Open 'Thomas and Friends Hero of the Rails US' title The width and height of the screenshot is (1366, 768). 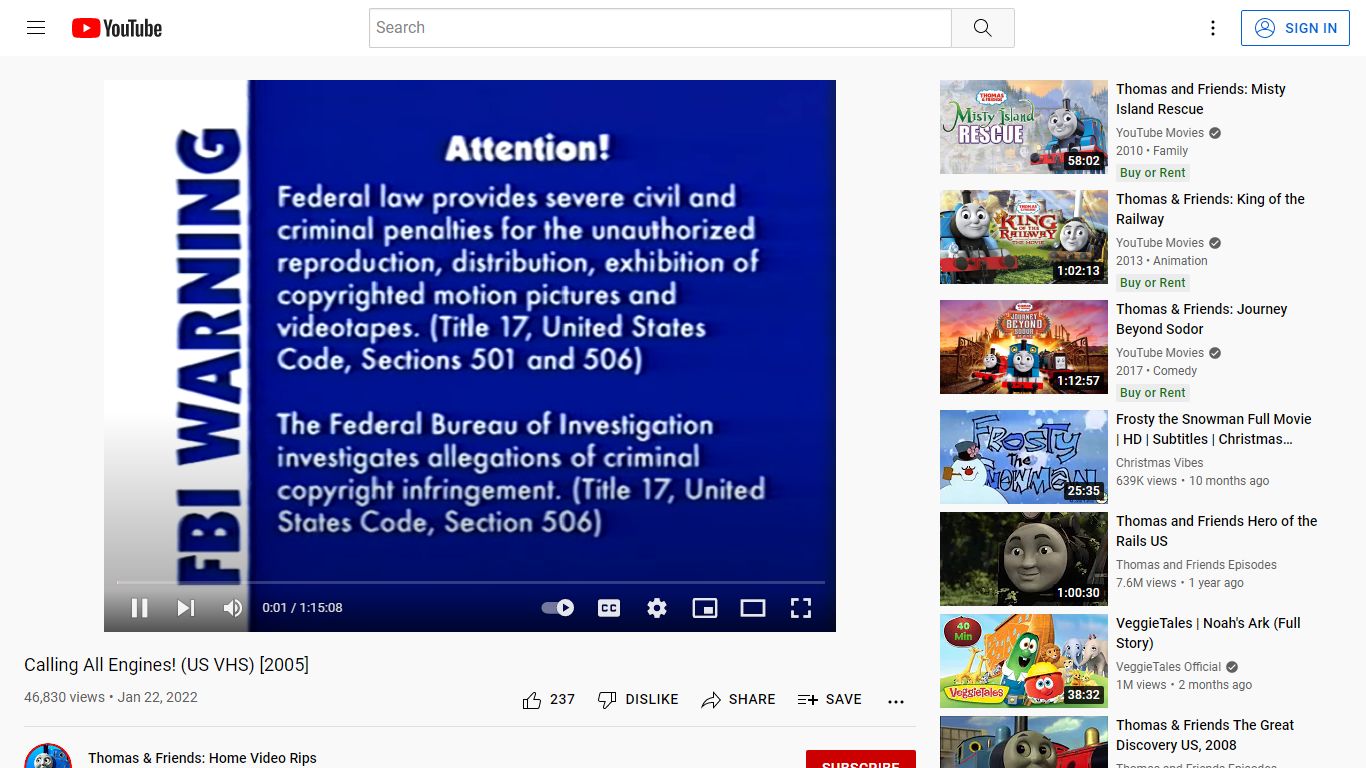tap(1216, 531)
